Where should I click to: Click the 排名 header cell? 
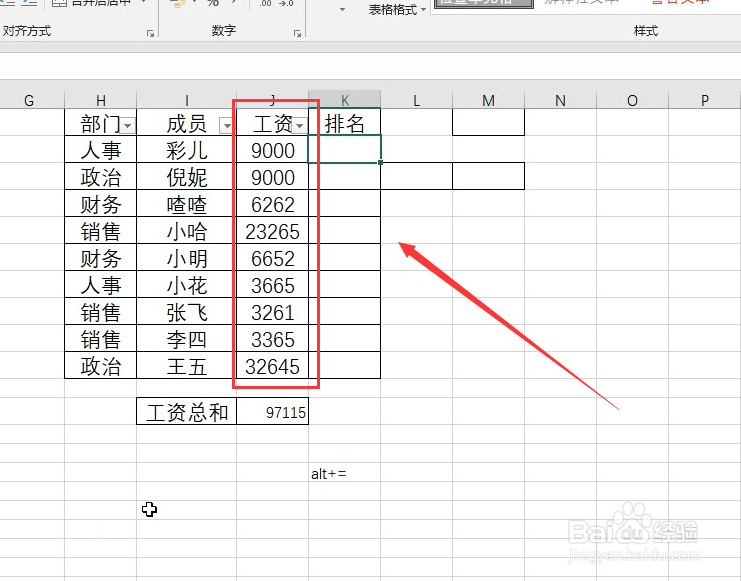(345, 123)
